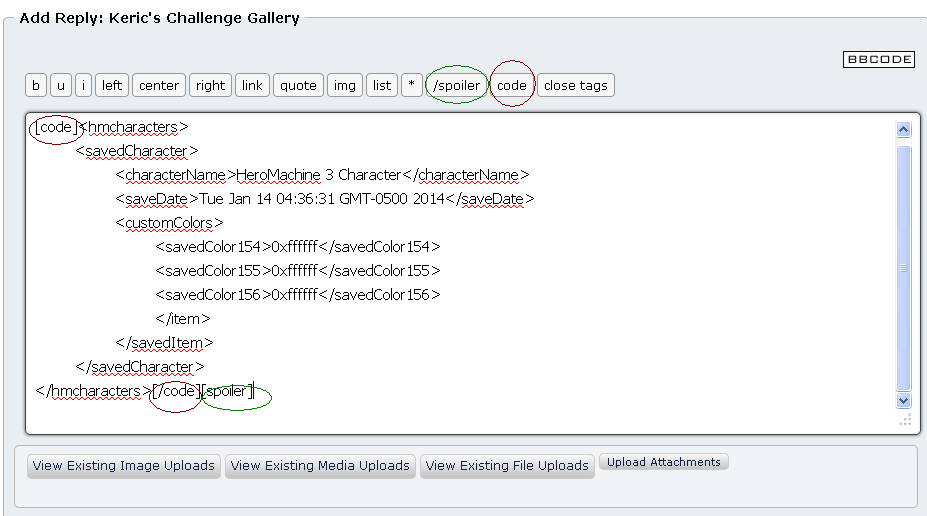This screenshot has width=927, height=516.
Task: Select the Upload Attachments tab
Action: click(664, 463)
